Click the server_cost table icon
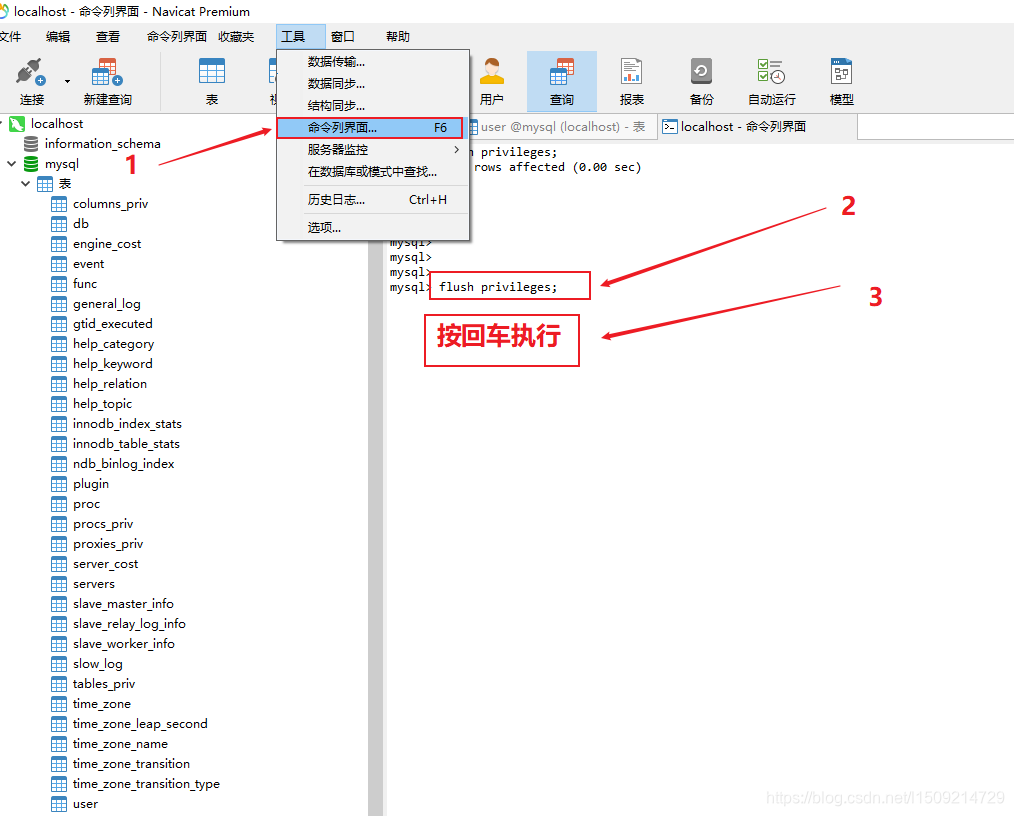Viewport: 1014px width, 816px height. click(x=59, y=564)
